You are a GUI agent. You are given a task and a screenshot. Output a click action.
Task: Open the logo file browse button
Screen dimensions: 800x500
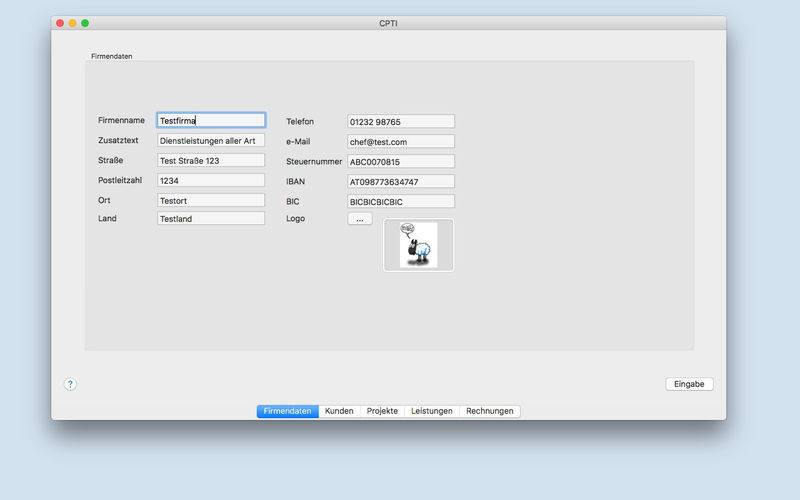click(x=359, y=219)
